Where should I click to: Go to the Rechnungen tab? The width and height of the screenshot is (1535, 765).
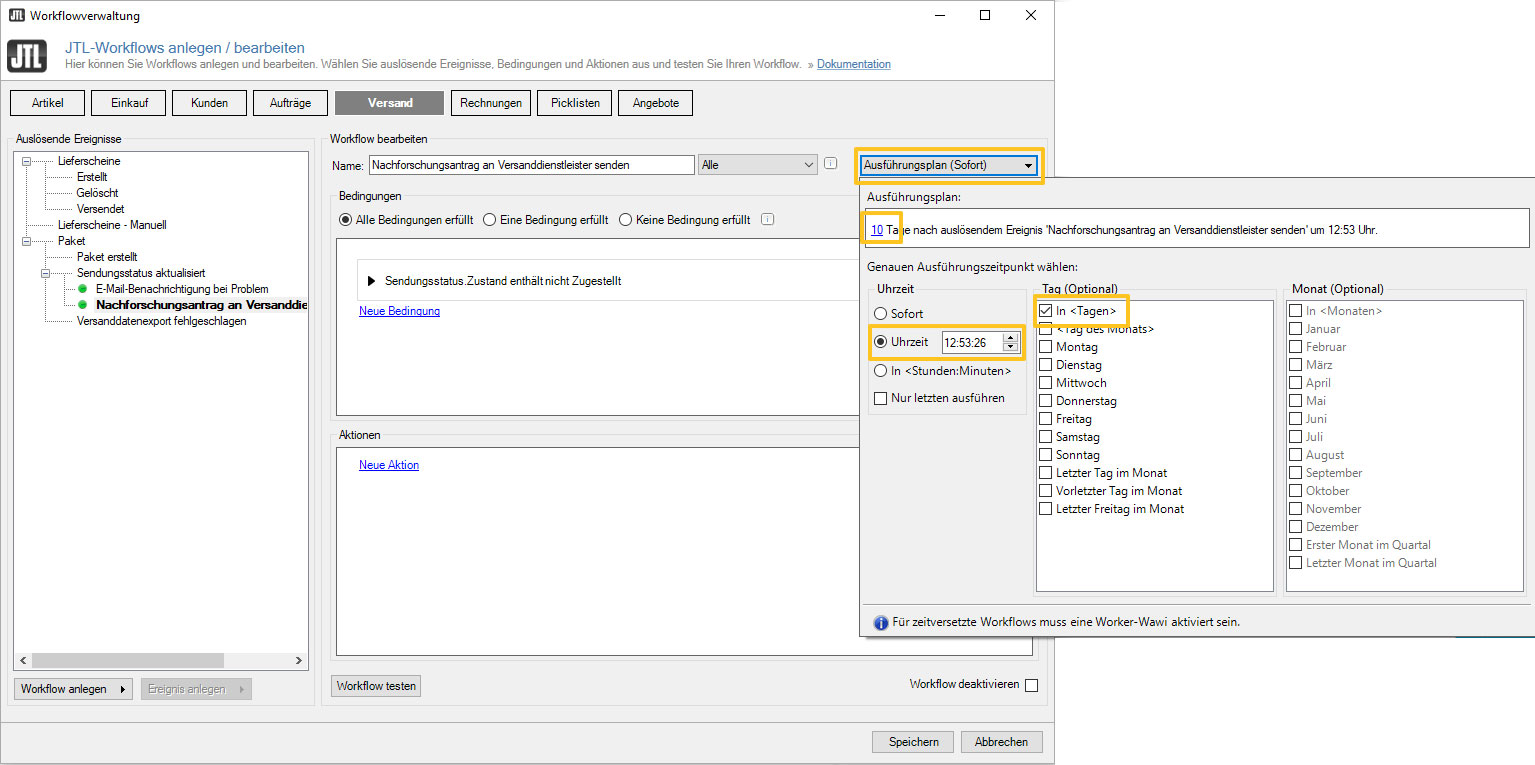coord(491,103)
